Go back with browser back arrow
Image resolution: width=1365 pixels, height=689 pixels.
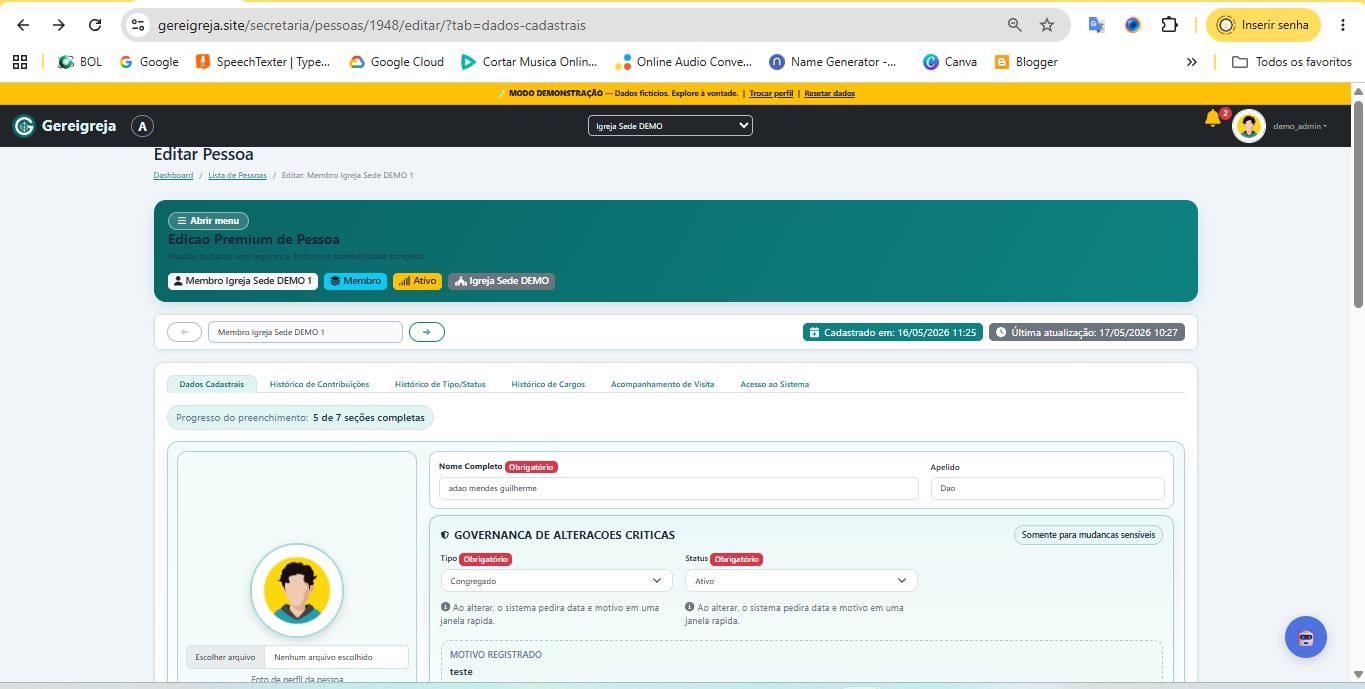tap(23, 25)
